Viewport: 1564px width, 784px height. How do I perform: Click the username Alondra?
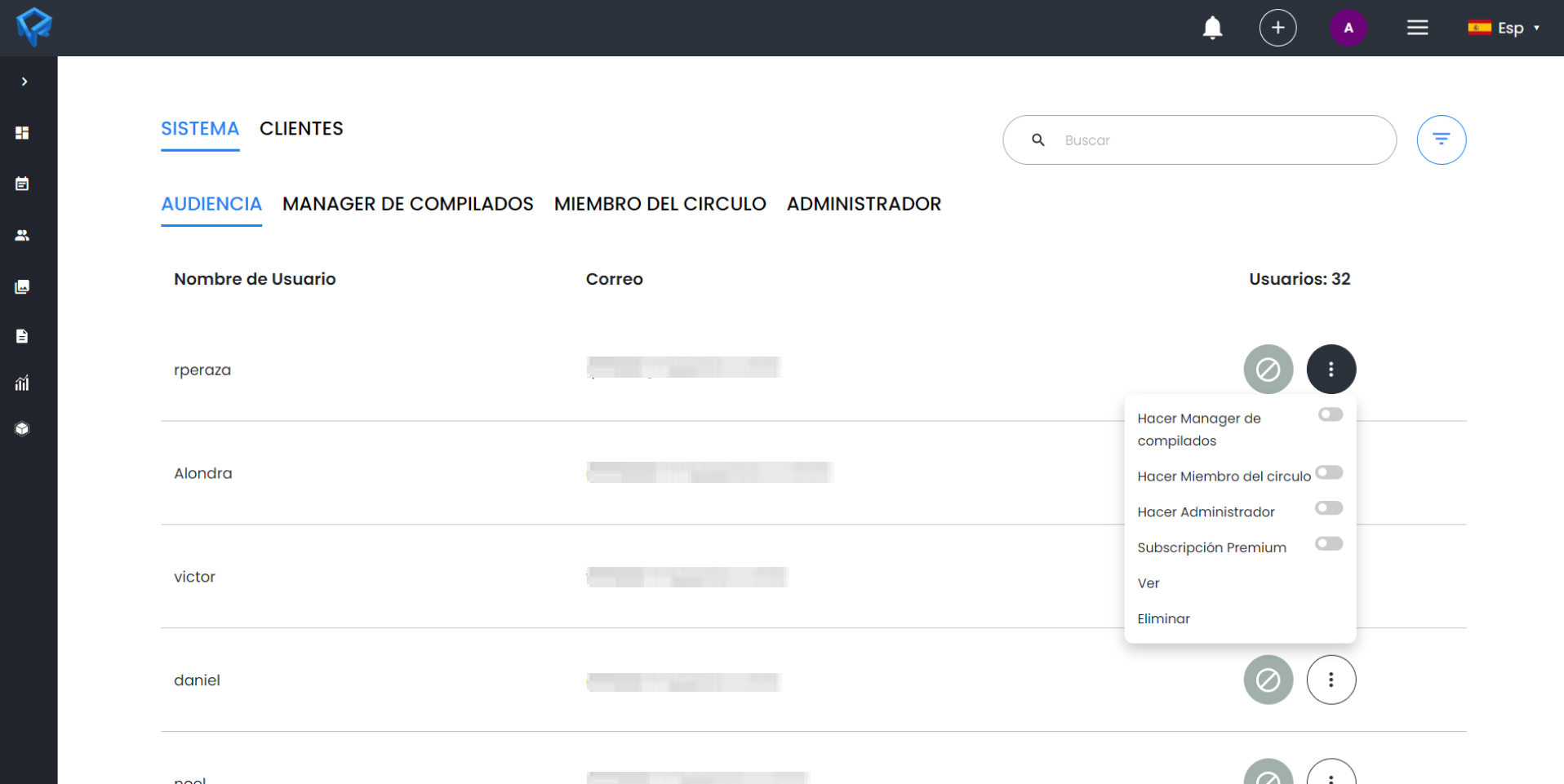[202, 473]
